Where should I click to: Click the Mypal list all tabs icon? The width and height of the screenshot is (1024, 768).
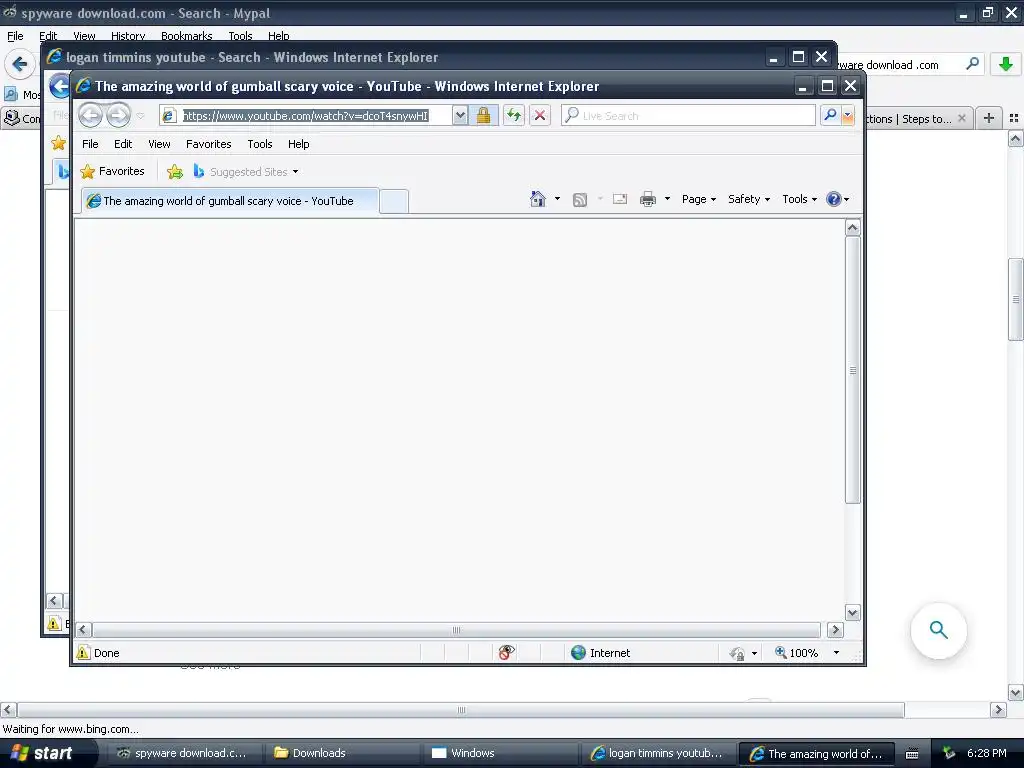pyautogui.click(x=1014, y=118)
